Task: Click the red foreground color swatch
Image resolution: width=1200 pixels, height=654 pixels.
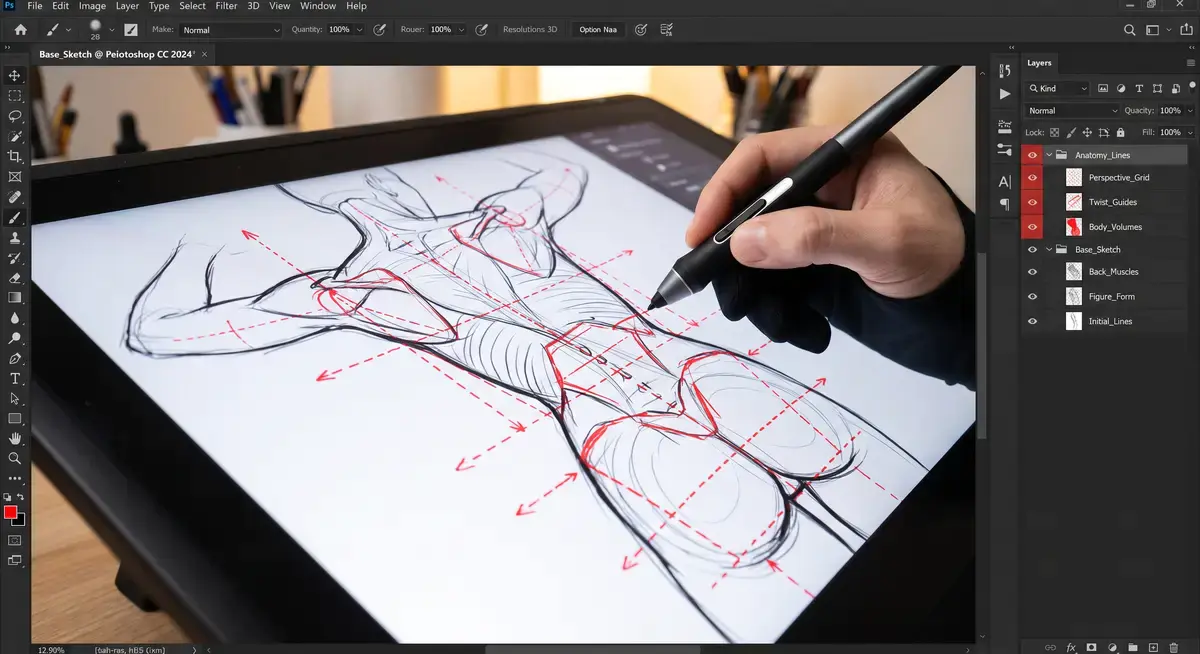Action: coord(10,512)
